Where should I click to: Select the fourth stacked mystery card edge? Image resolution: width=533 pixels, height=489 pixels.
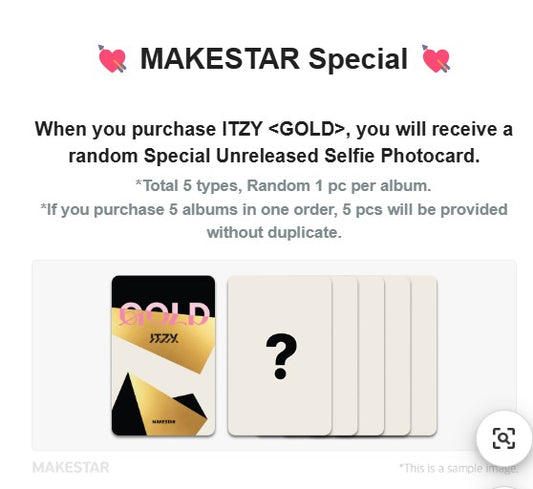click(x=398, y=356)
